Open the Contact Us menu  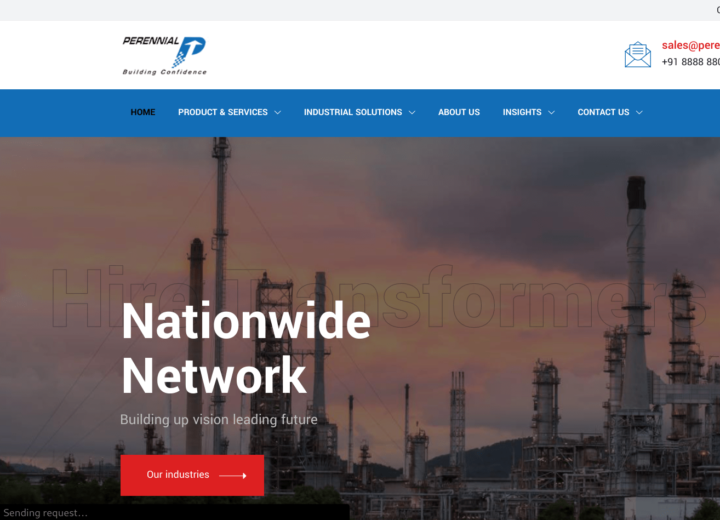tap(603, 112)
